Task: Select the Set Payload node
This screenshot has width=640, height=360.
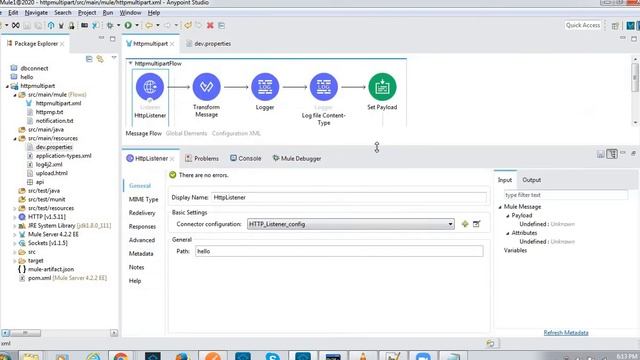Action: pos(382,87)
